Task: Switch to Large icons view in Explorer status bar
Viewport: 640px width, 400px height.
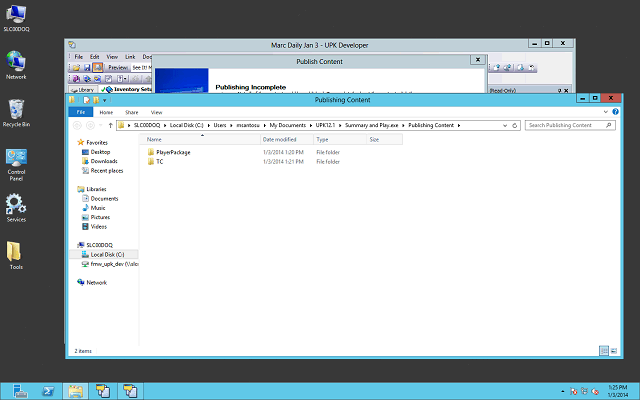Action: pyautogui.click(x=613, y=351)
